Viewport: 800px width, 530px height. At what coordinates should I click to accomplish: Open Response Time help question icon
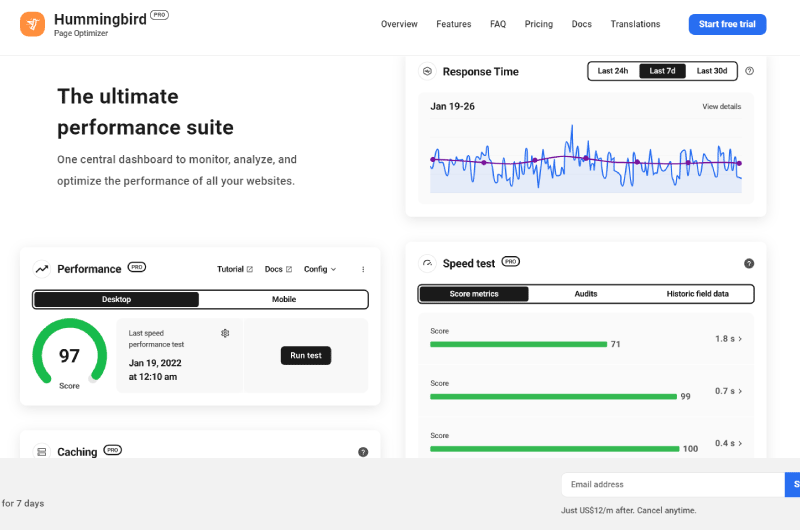point(749,71)
